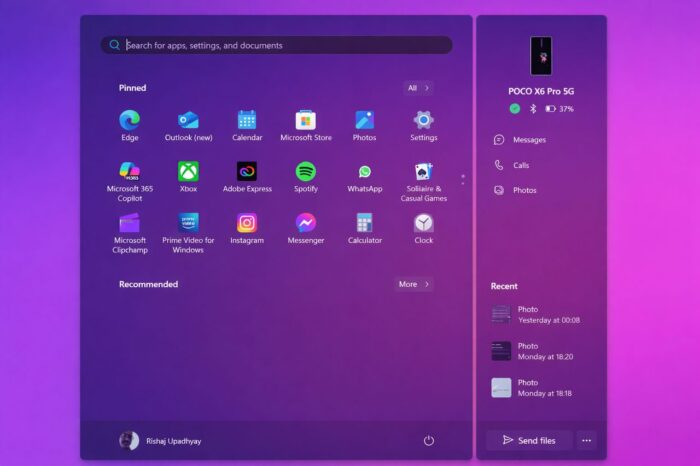
Task: Open Spotify from pinned apps
Action: [x=306, y=177]
